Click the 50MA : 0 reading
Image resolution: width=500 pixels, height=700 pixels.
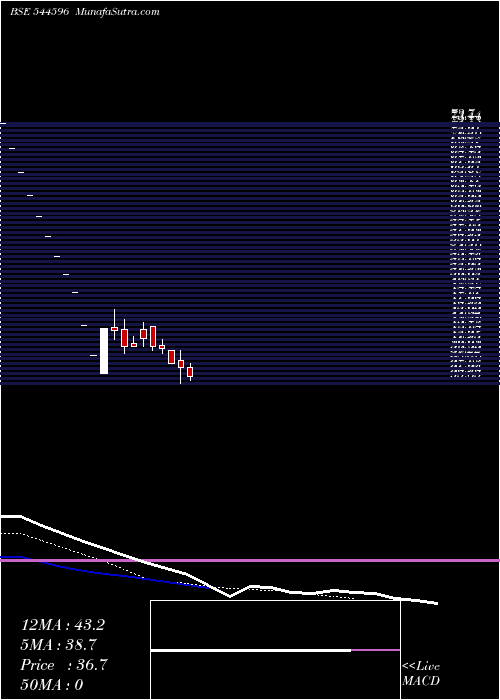point(52,685)
